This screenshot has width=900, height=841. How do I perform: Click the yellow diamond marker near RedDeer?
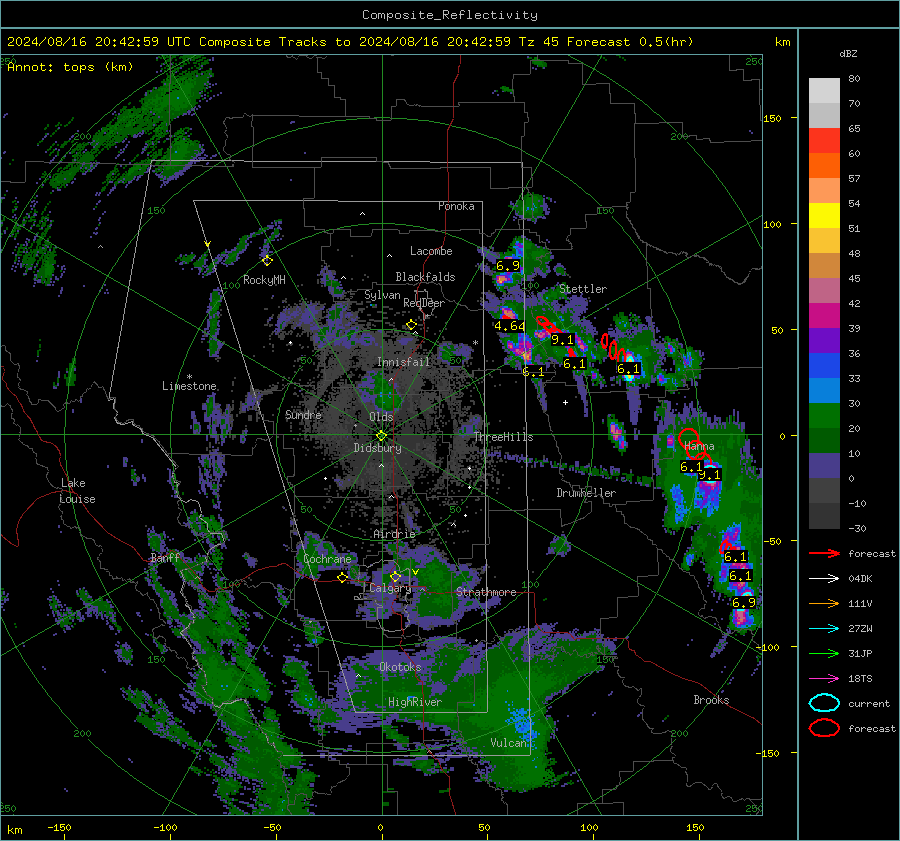[412, 325]
